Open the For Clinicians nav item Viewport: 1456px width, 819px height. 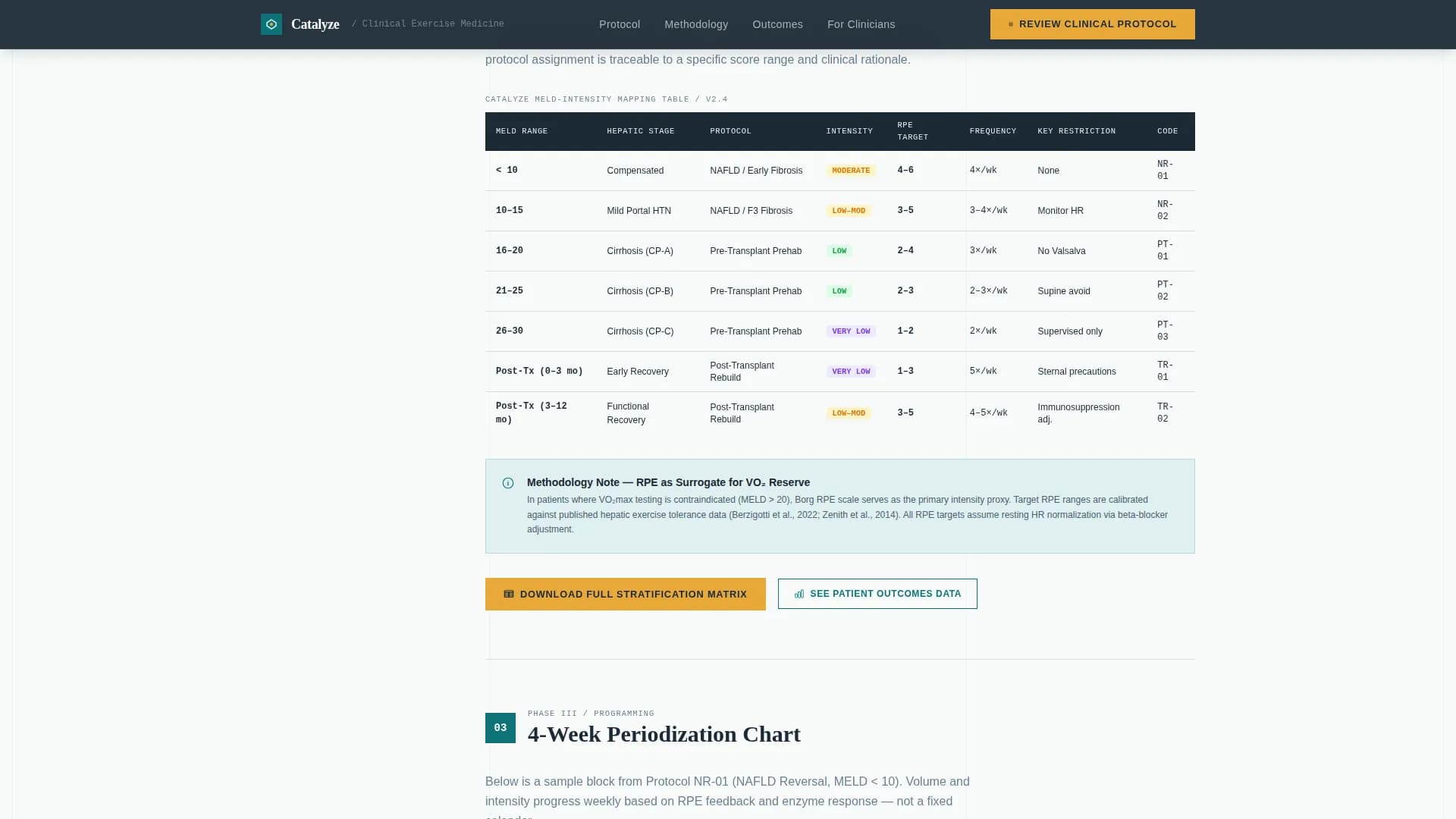861,24
